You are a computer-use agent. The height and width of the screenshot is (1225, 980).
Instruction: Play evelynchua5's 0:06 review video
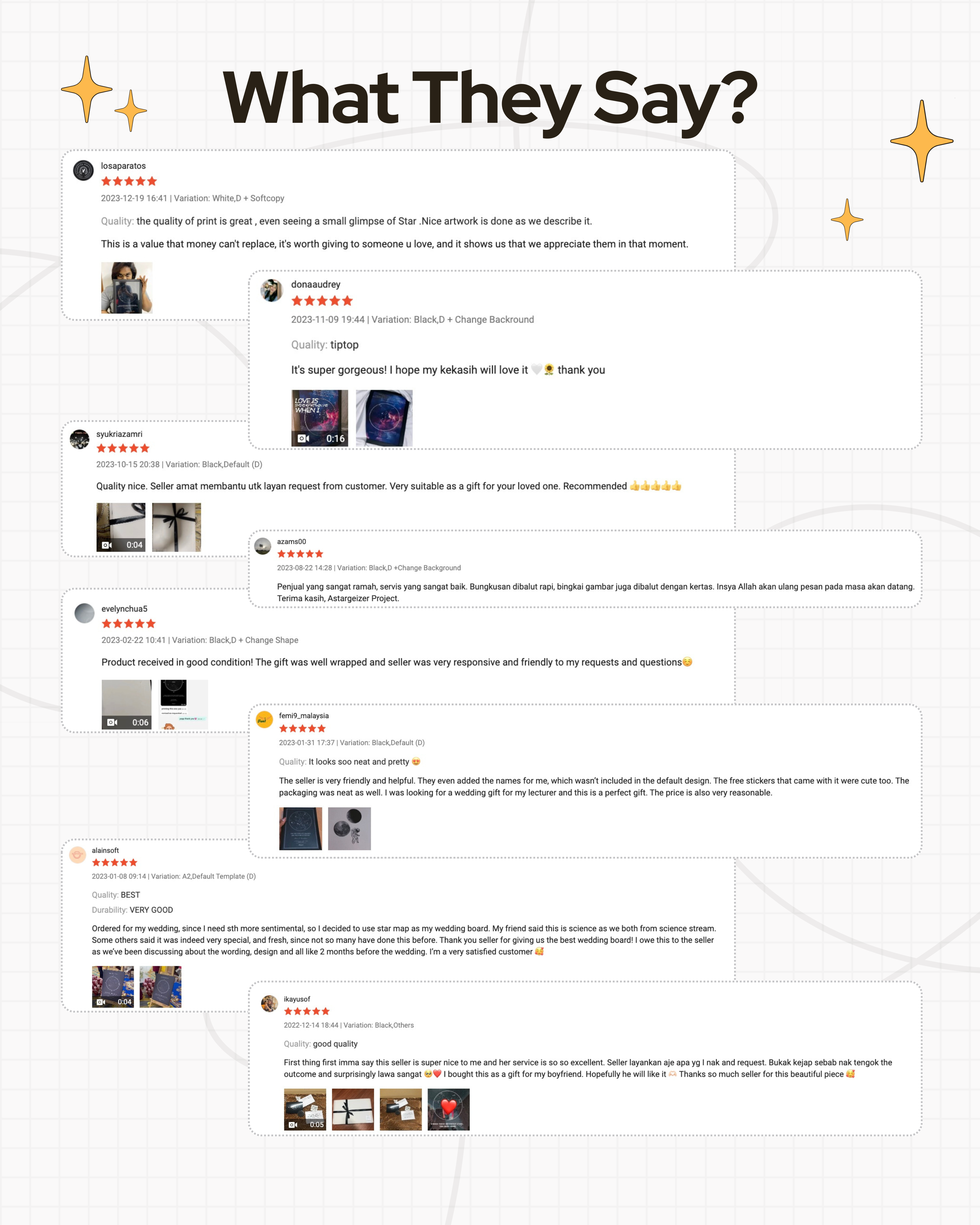127,705
